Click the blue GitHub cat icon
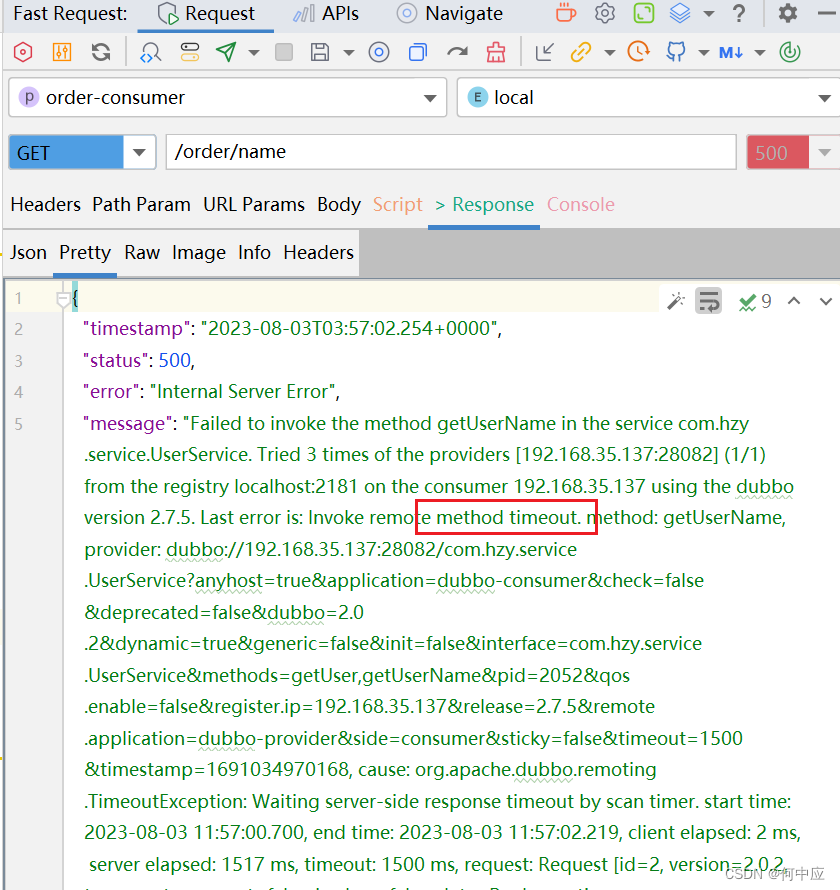 (676, 52)
